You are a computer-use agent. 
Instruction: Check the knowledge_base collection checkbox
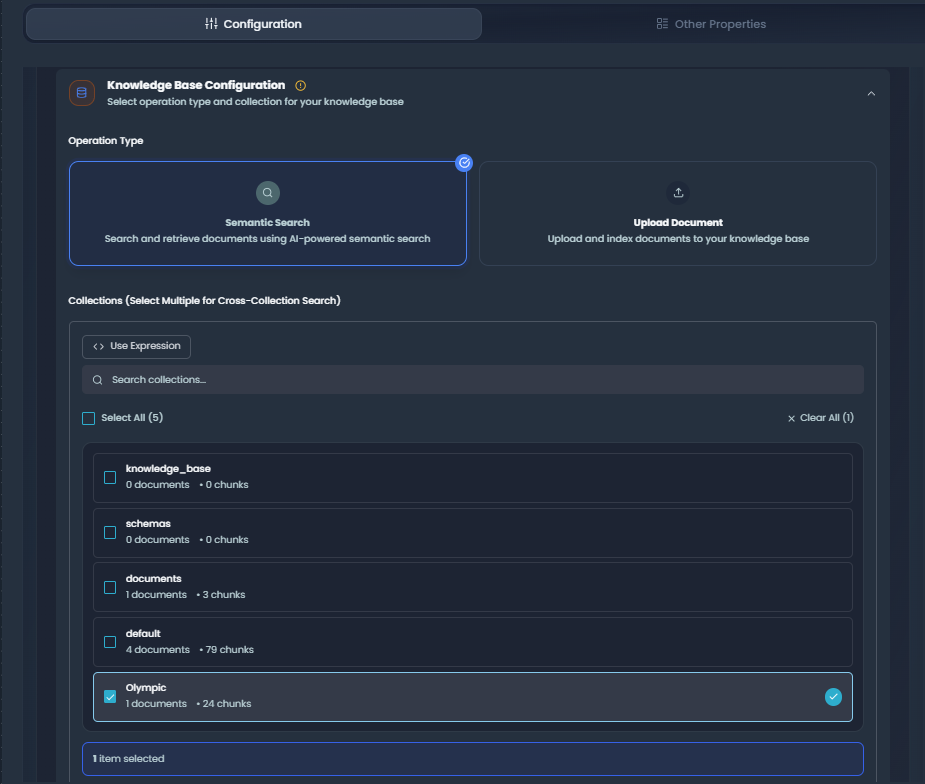[x=110, y=478]
